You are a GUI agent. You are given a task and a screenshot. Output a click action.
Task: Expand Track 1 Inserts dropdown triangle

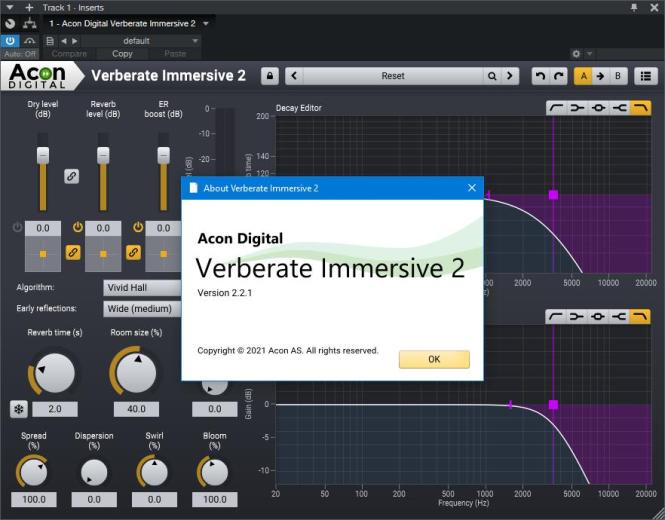[10, 8]
